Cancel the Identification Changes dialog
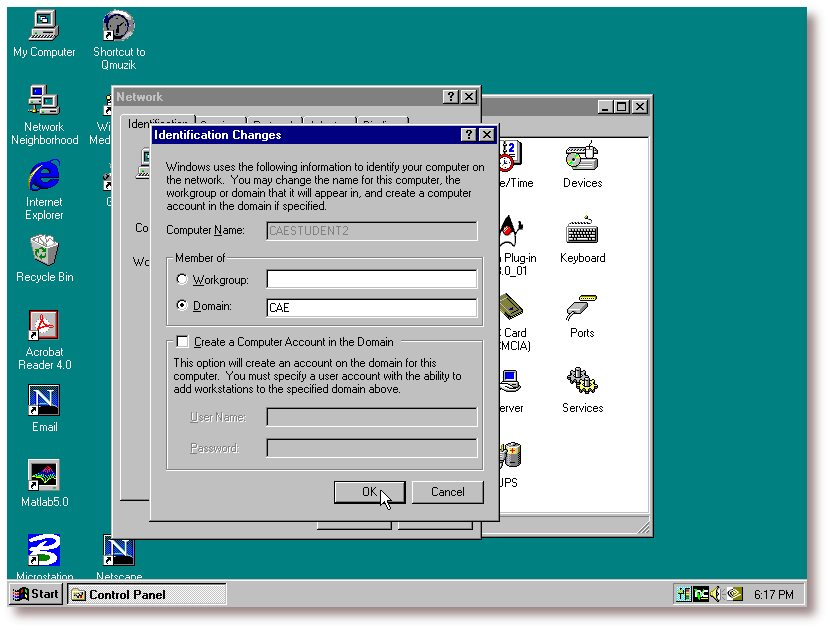830x630 pixels. tap(447, 492)
